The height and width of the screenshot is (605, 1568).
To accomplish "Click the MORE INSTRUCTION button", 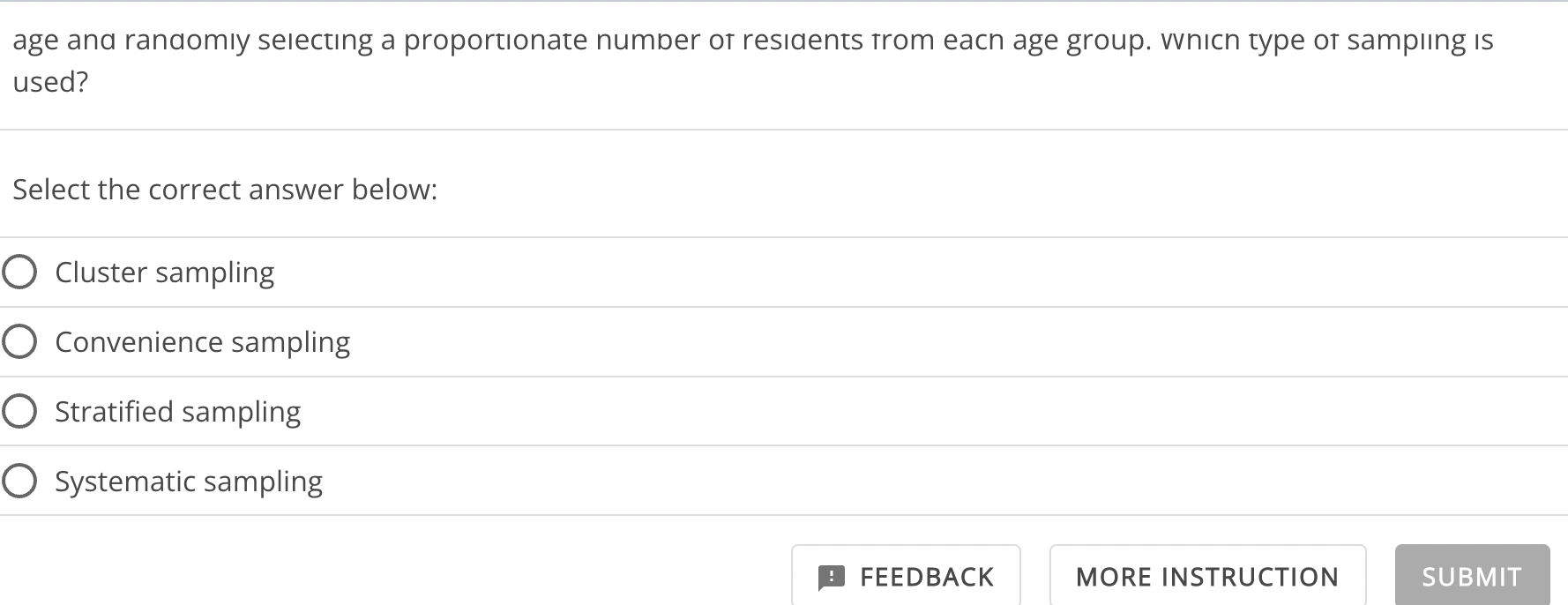I will pos(1207,576).
